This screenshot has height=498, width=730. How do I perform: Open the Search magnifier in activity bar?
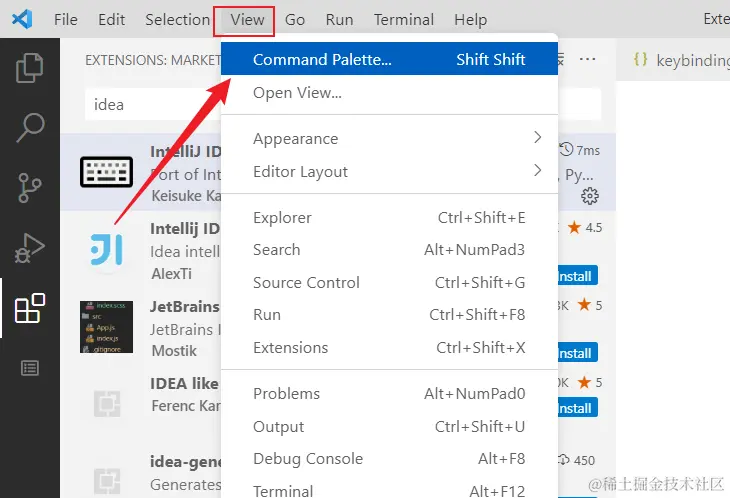click(x=30, y=127)
